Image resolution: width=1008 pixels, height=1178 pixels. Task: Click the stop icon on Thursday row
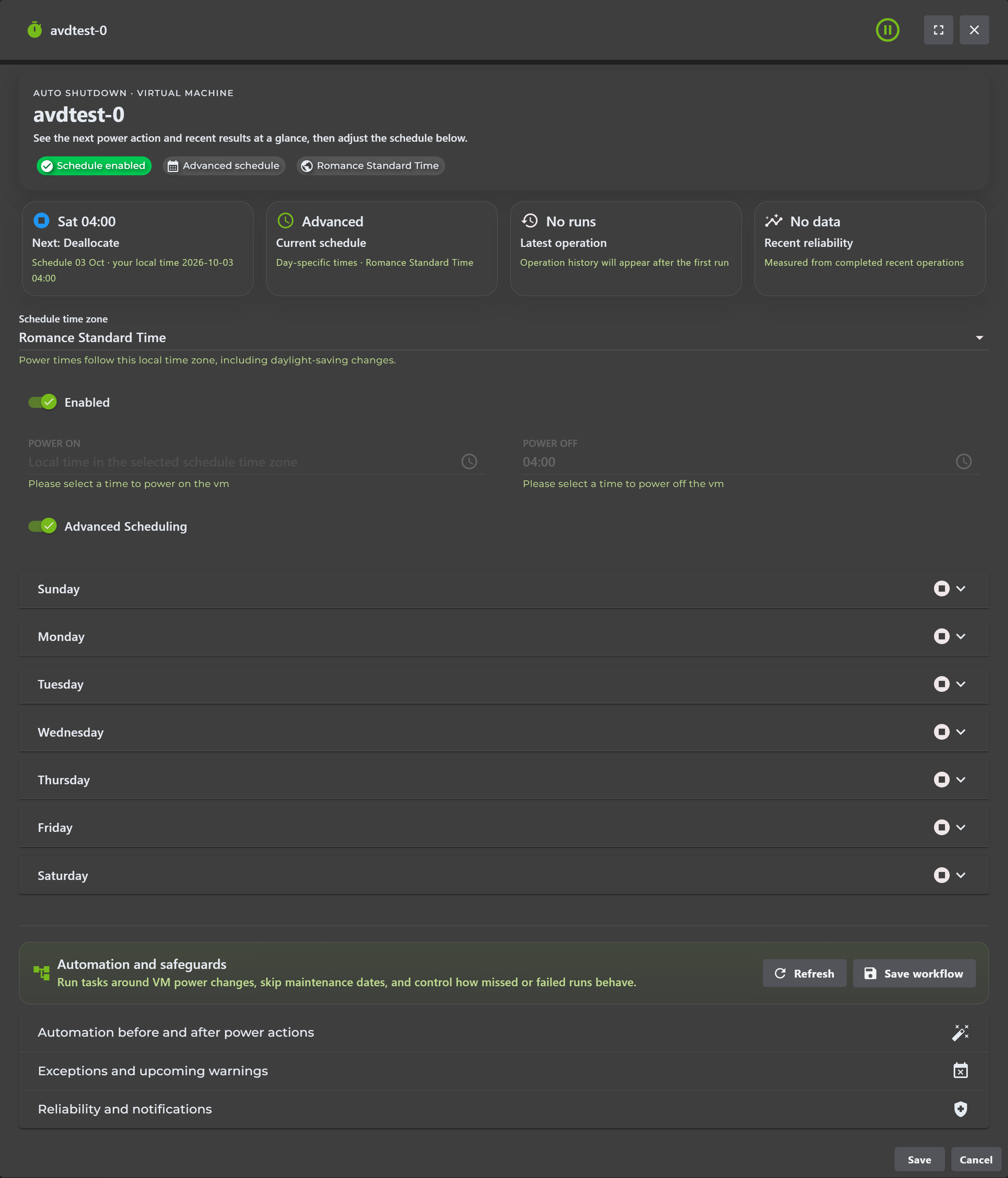[941, 780]
